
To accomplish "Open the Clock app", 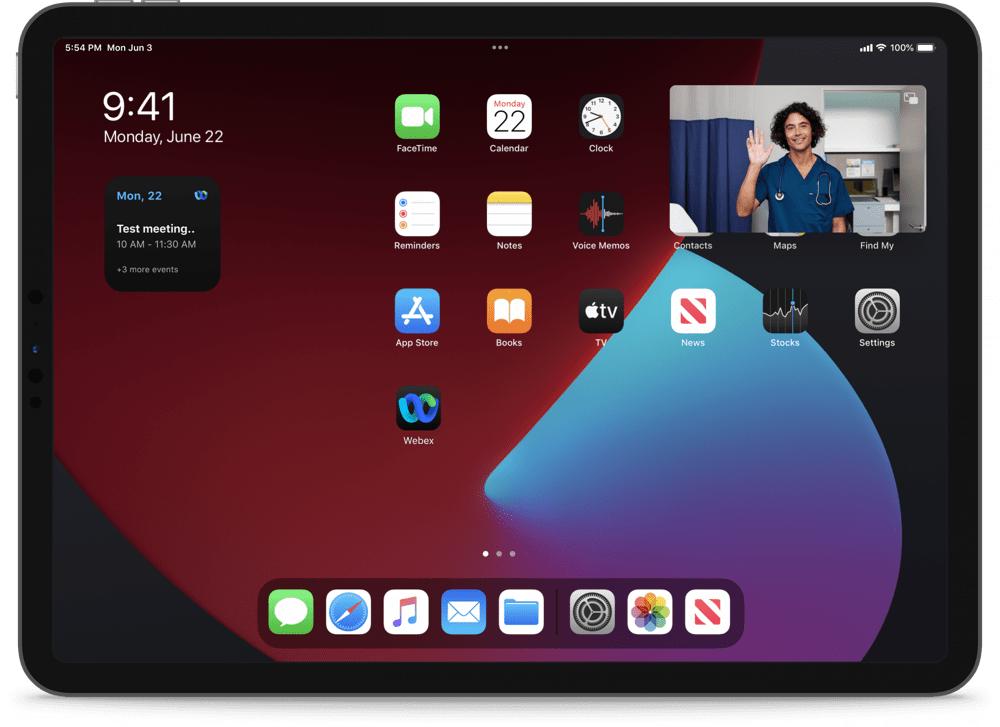I will point(601,117).
